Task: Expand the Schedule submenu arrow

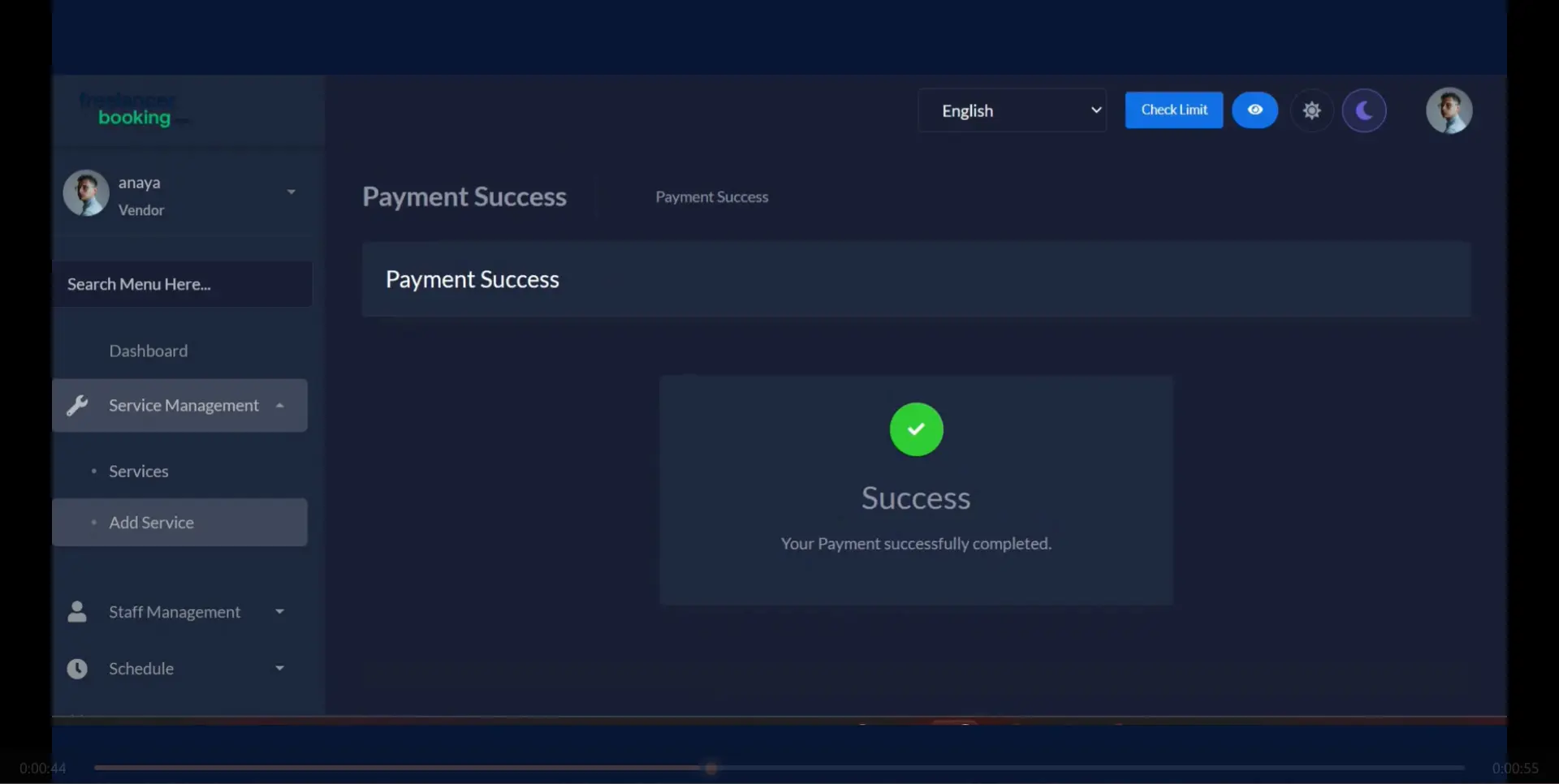Action: tap(279, 669)
